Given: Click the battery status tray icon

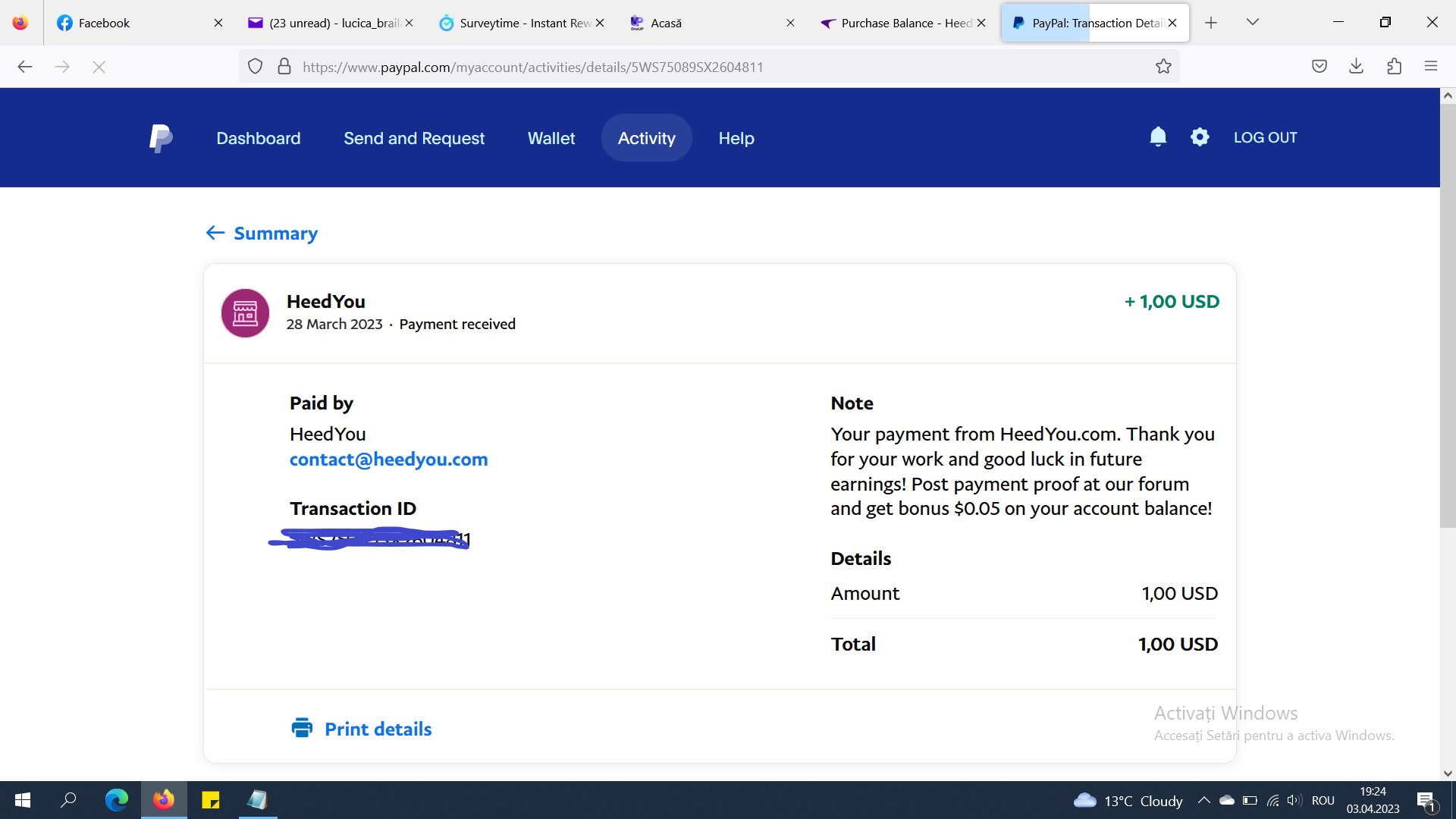Looking at the screenshot, I should 1250,801.
